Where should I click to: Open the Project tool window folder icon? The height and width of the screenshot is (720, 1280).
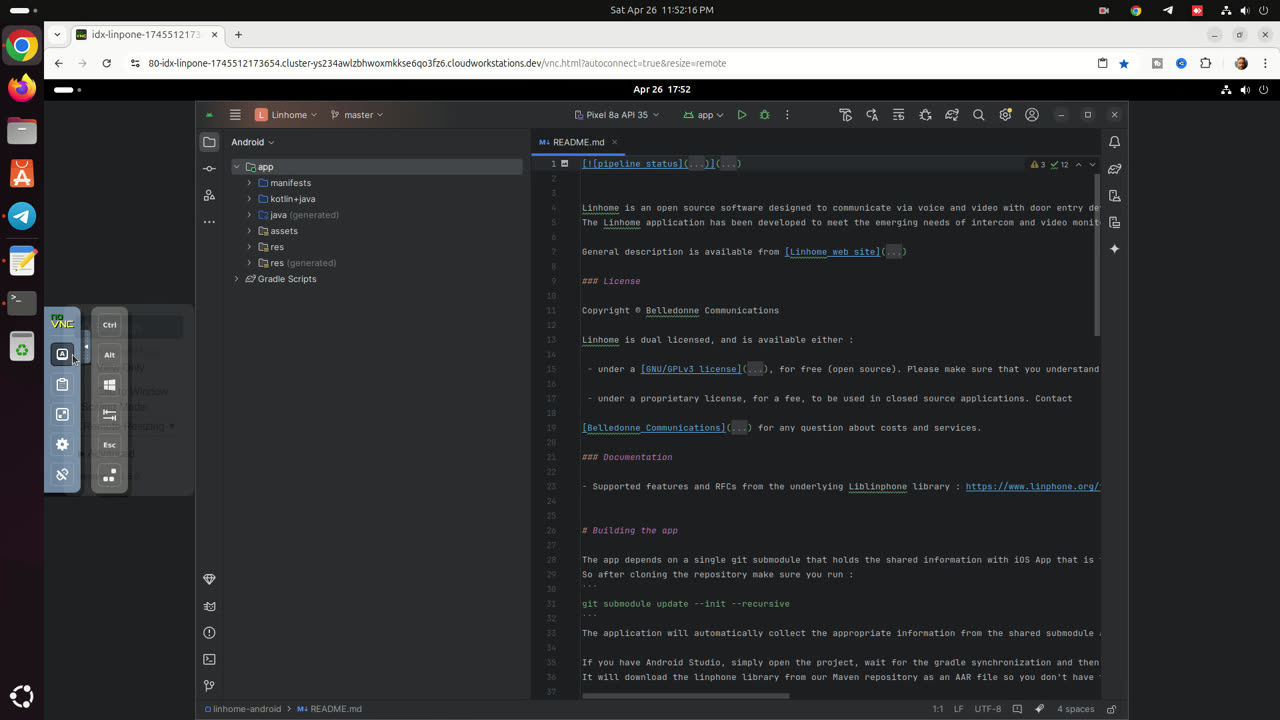click(209, 142)
